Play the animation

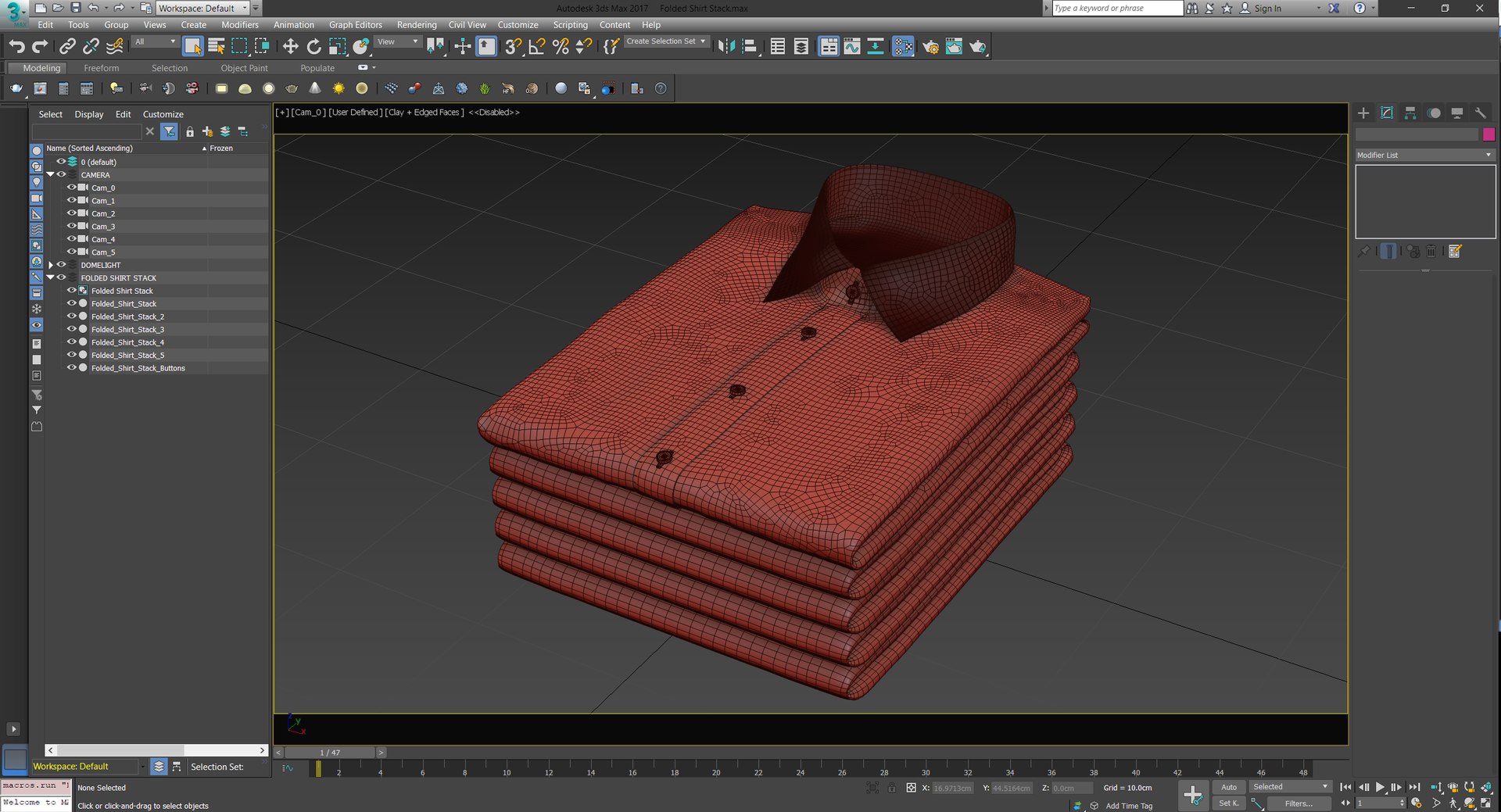1380,787
